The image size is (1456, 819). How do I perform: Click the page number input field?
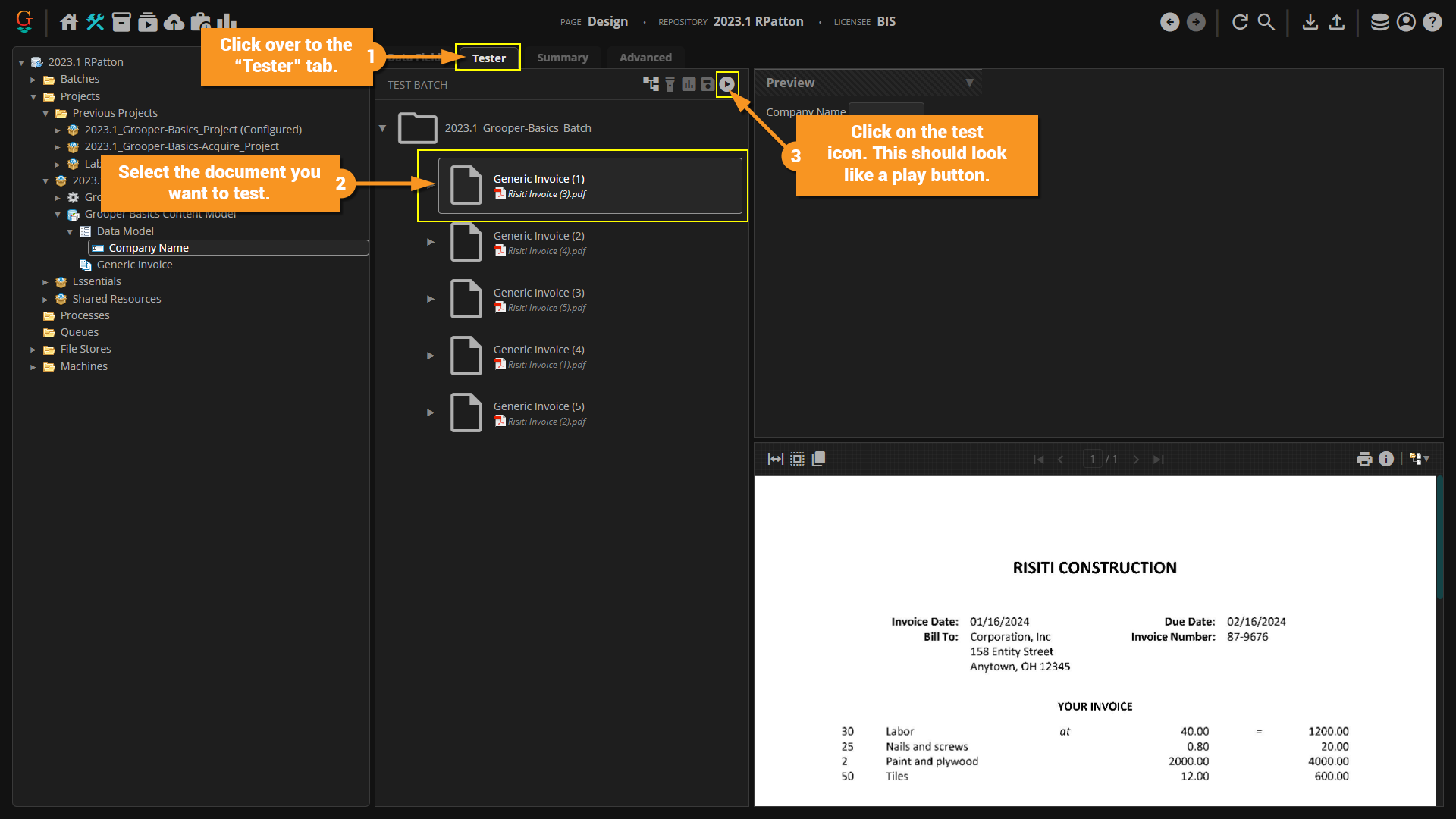pyautogui.click(x=1092, y=459)
